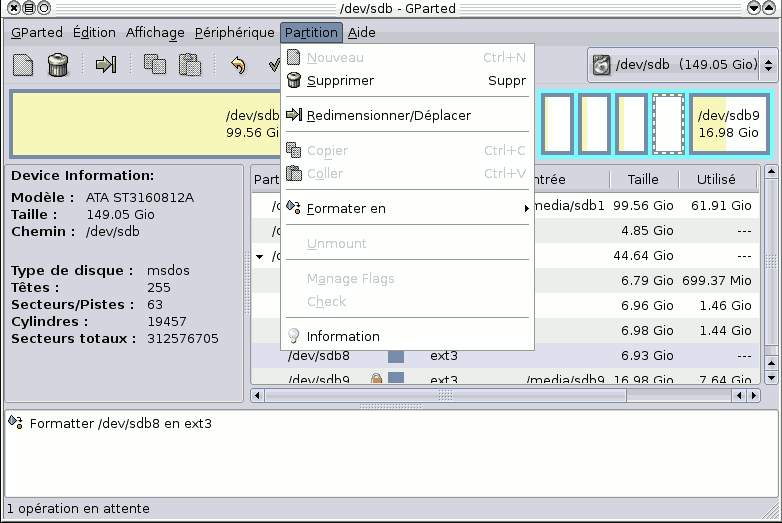Click the 312576705 total sectors value

point(183,339)
